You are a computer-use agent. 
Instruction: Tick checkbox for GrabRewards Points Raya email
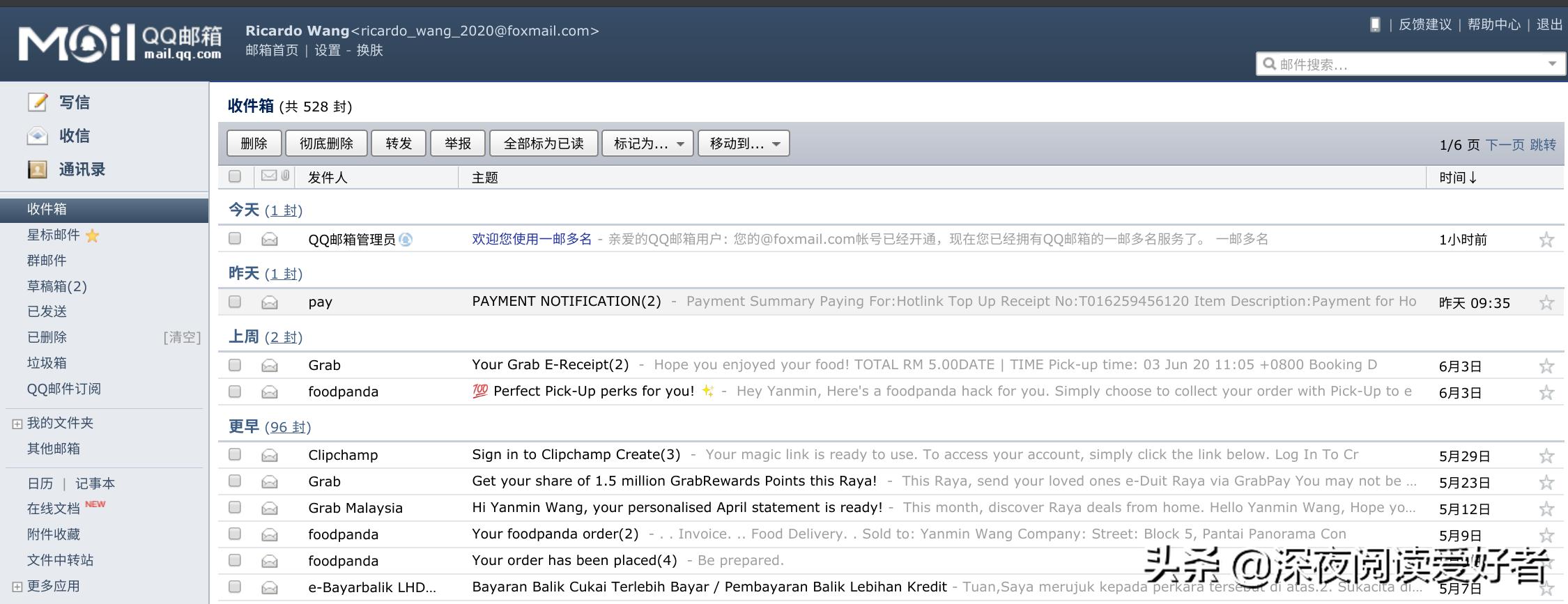coord(235,481)
